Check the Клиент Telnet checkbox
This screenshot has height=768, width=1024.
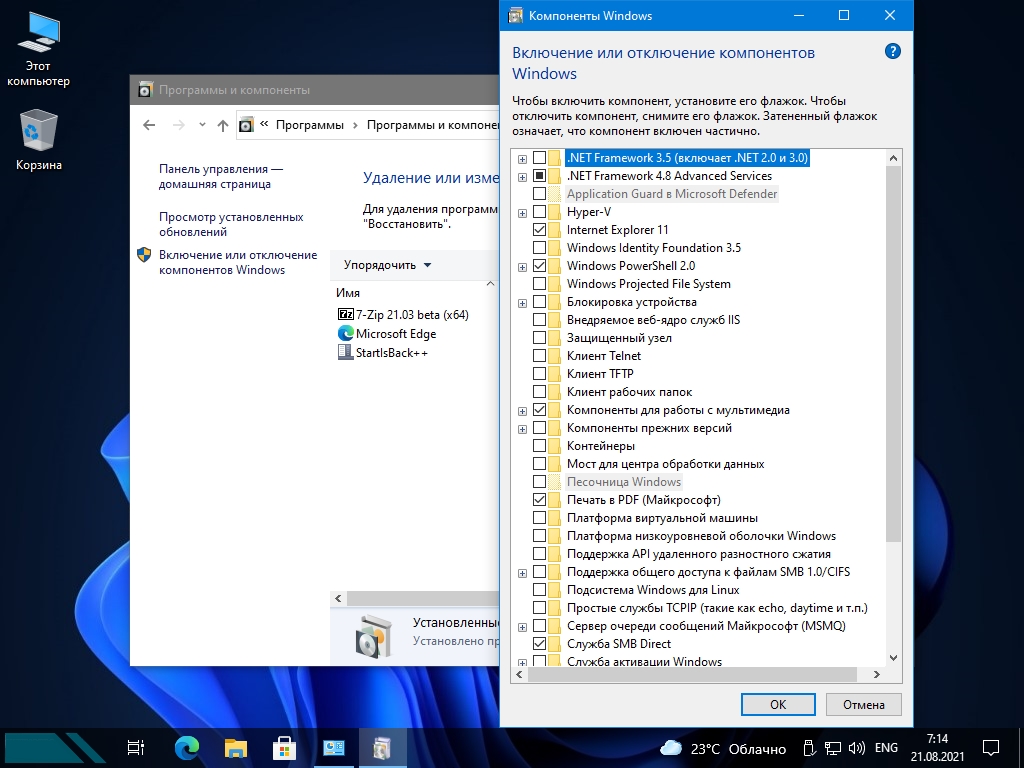click(540, 356)
